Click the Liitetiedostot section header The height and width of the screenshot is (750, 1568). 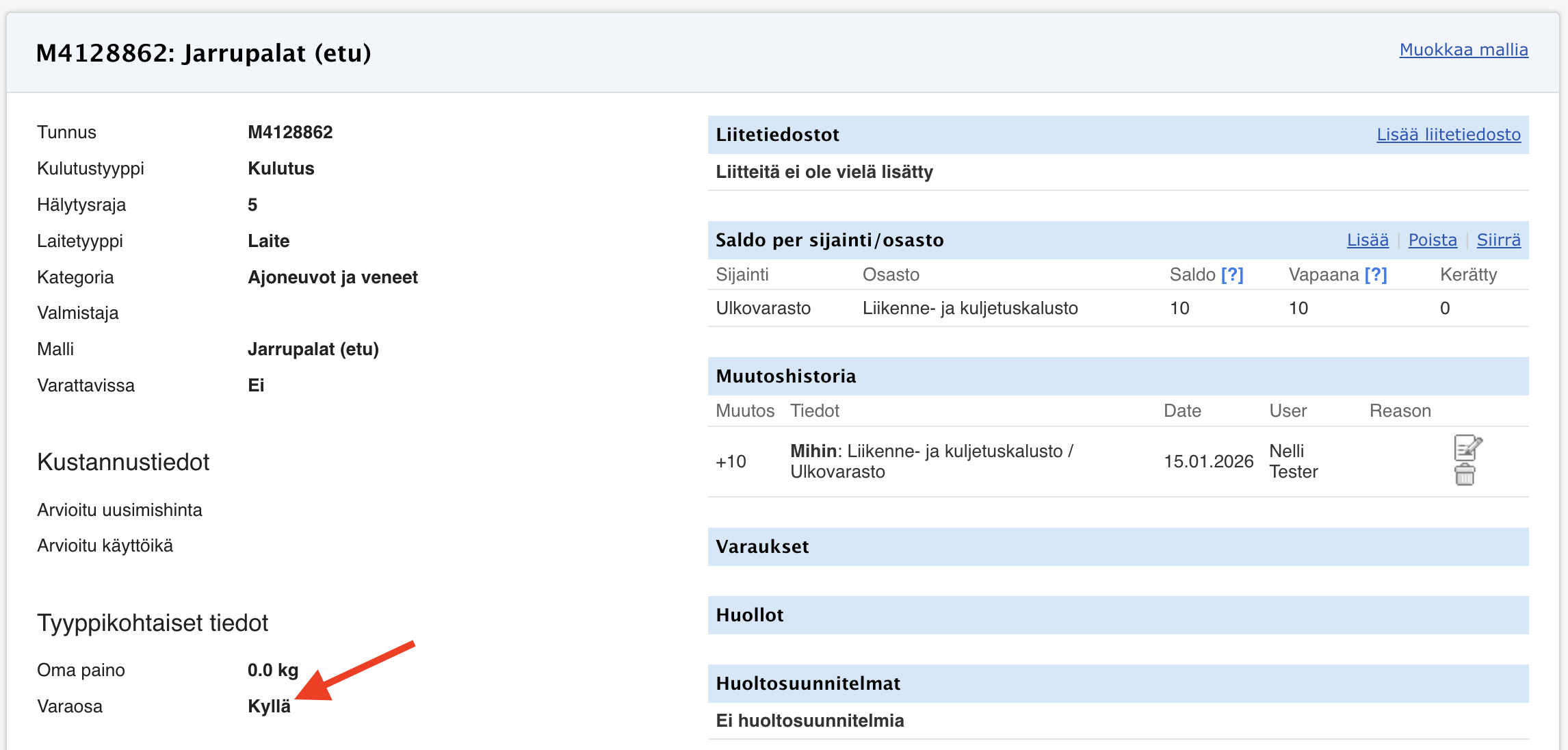[x=777, y=134]
